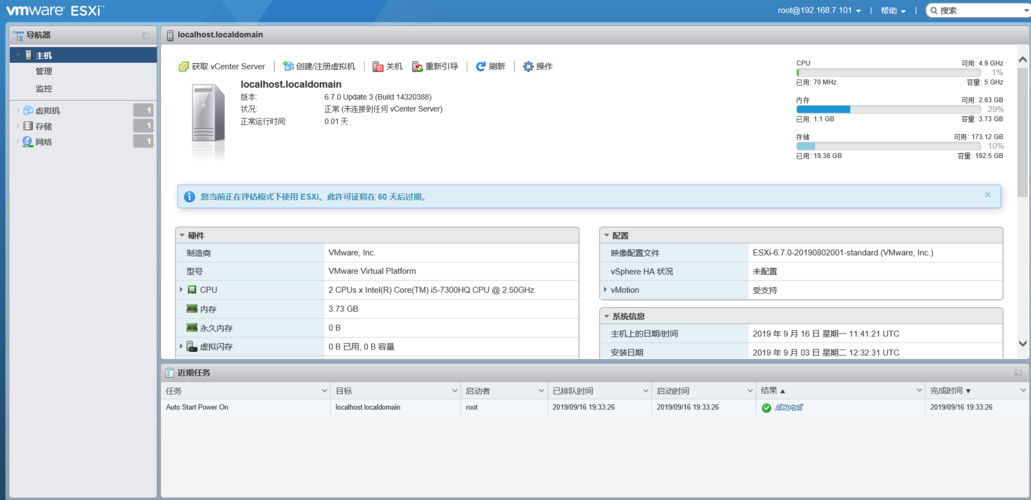Viewport: 1031px width, 500px height.
Task: Click the info icon in evaluation notice
Action: [x=189, y=196]
